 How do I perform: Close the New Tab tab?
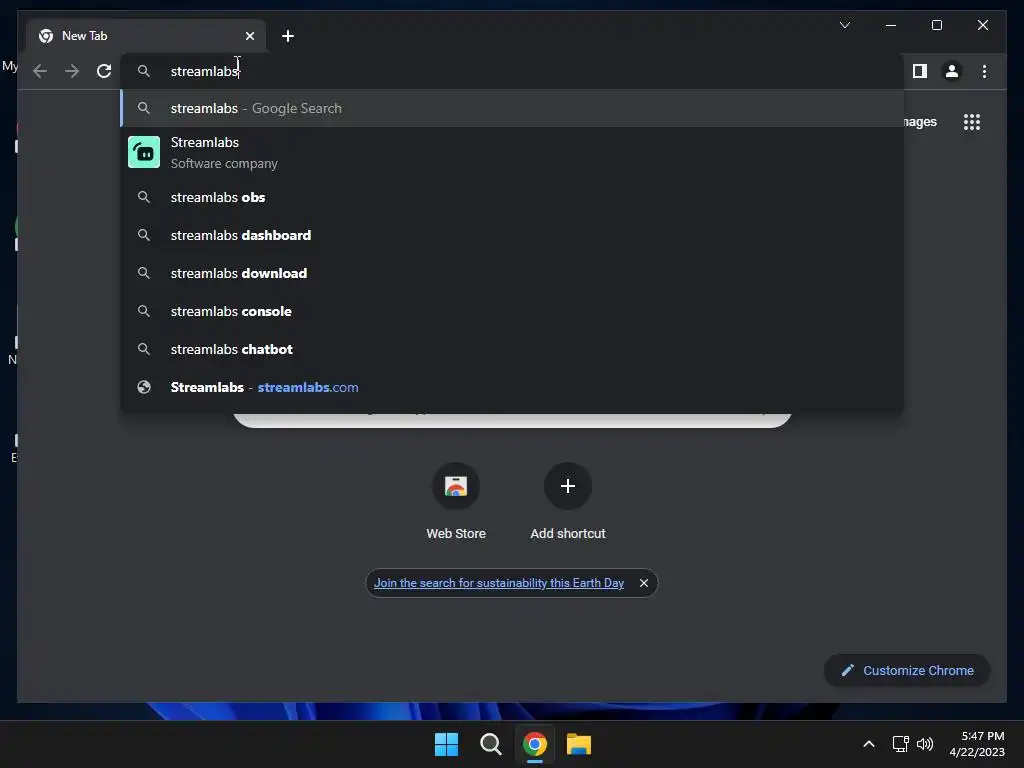249,36
